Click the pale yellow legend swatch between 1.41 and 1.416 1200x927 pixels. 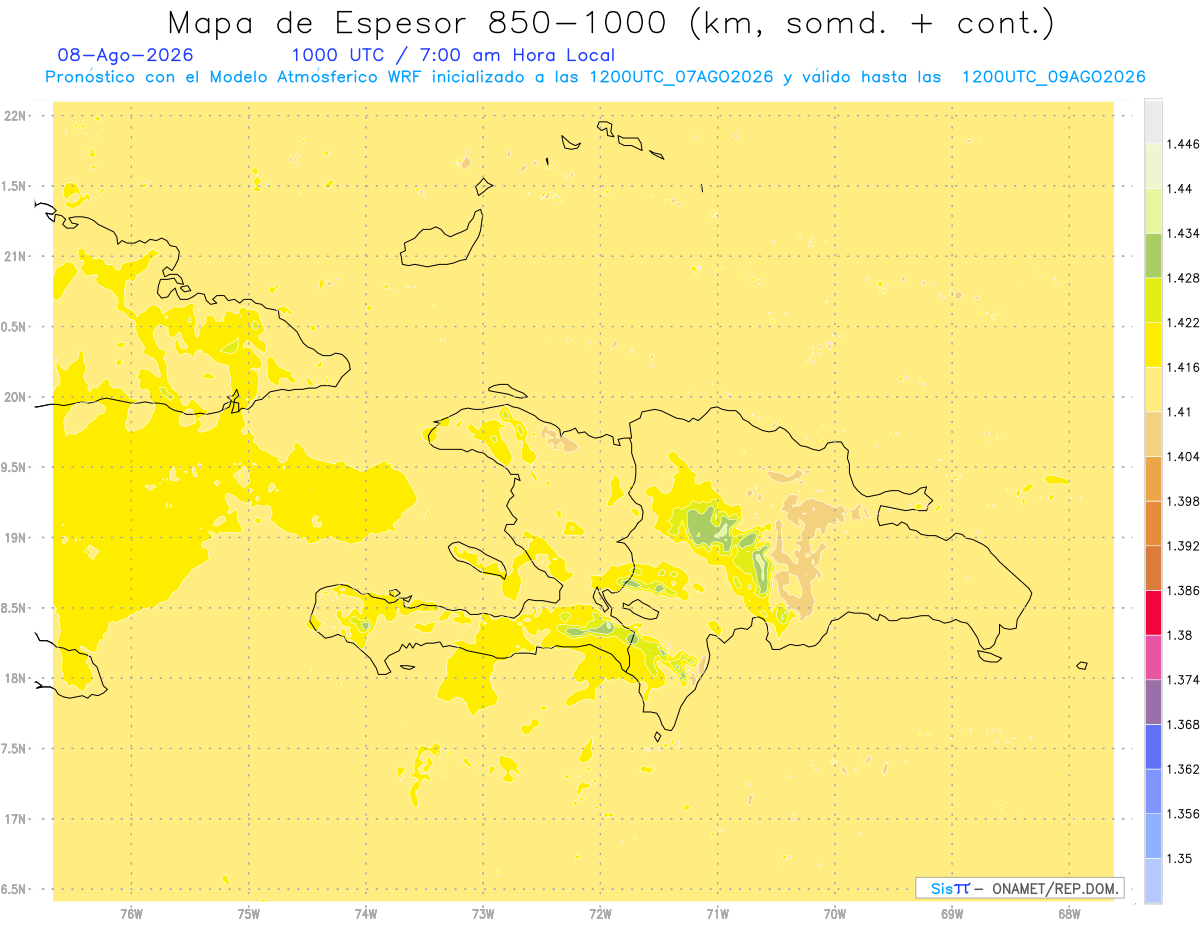(x=1153, y=389)
